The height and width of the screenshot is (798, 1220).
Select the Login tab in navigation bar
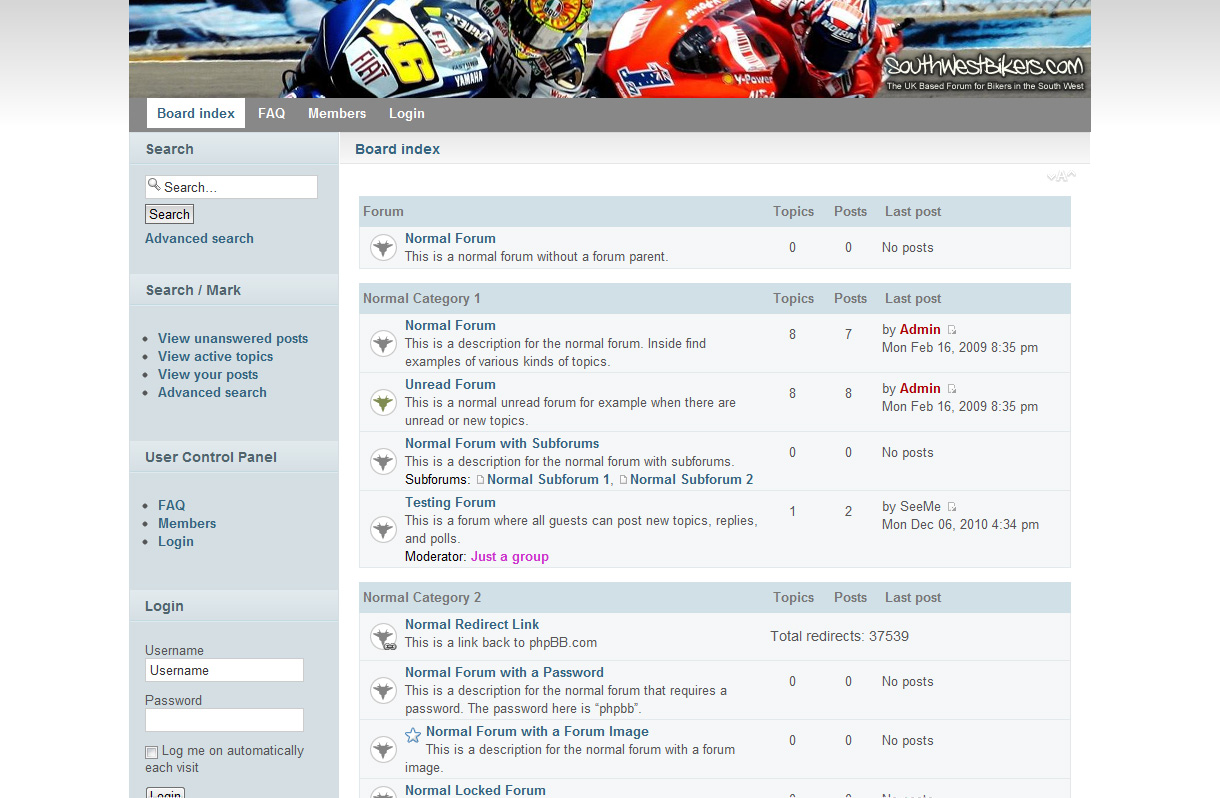click(x=406, y=113)
